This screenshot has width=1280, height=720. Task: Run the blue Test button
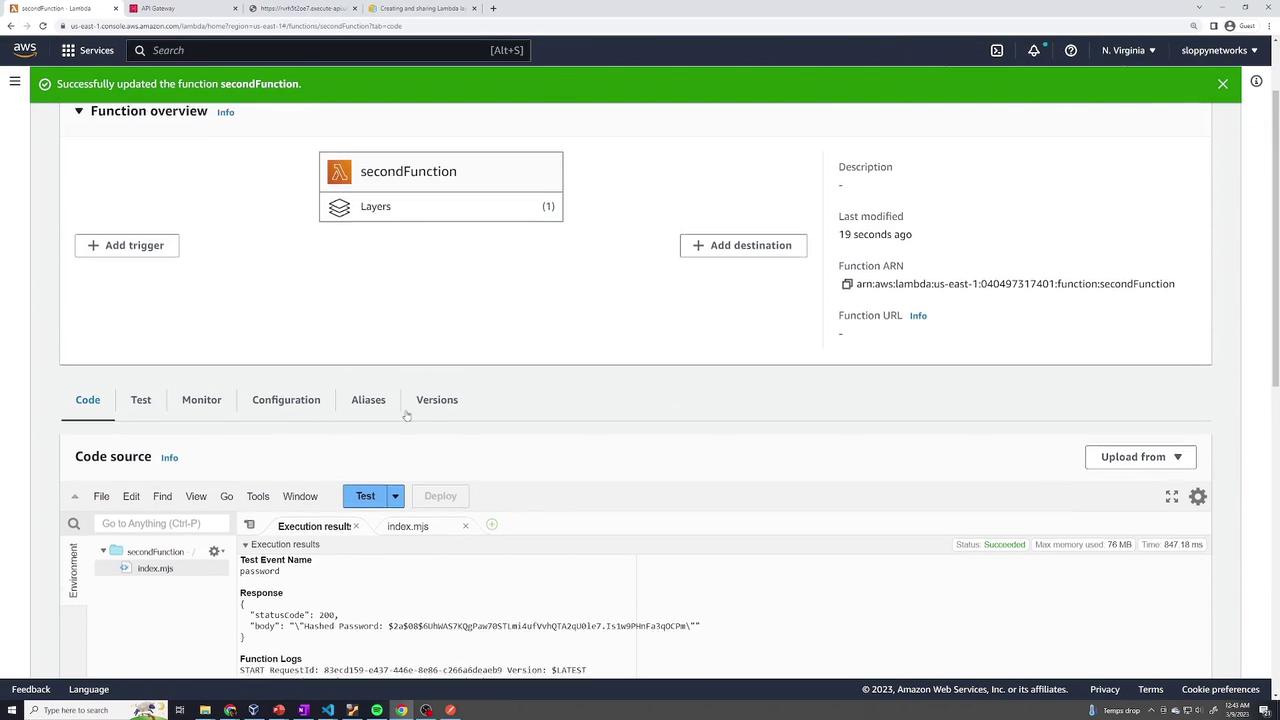[x=365, y=496]
